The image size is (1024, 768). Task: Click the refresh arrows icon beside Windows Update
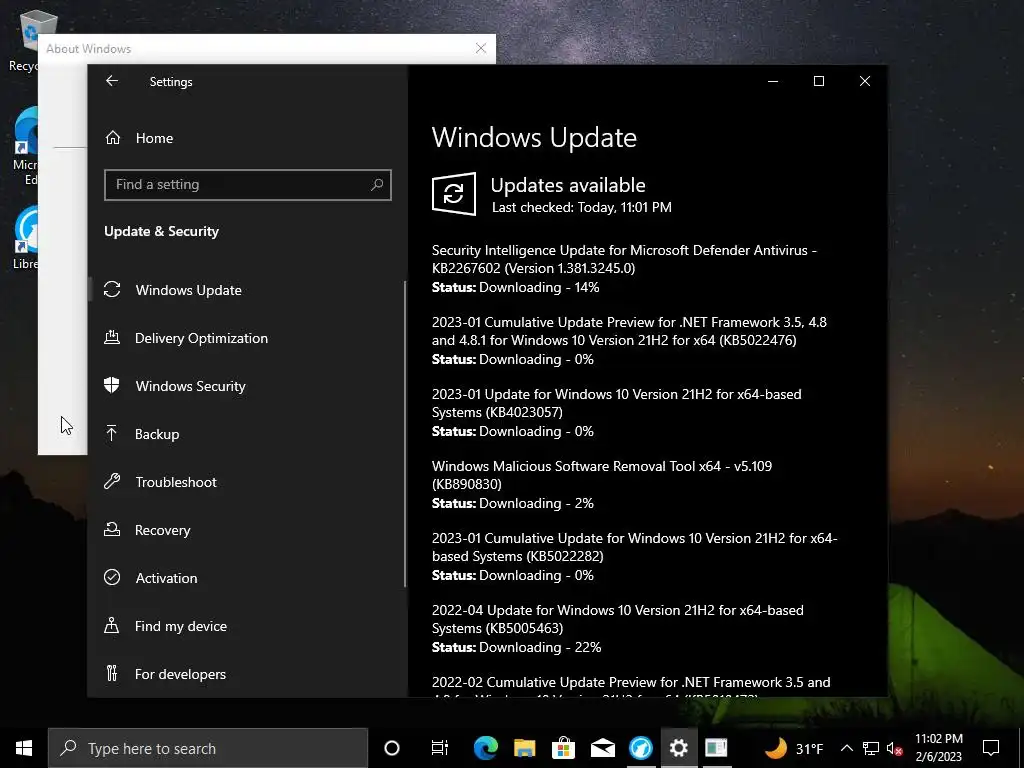(x=112, y=289)
